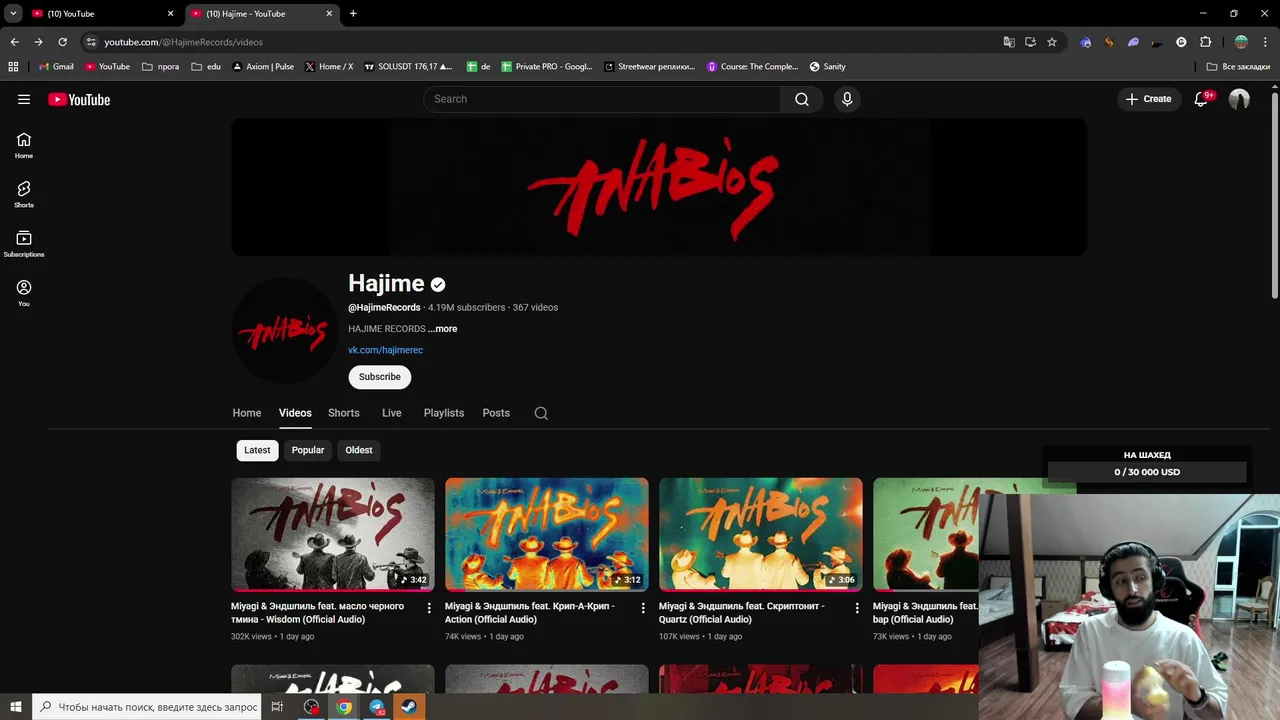The width and height of the screenshot is (1280, 720).
Task: Open Telegram from the Windows taskbar
Action: pyautogui.click(x=377, y=707)
